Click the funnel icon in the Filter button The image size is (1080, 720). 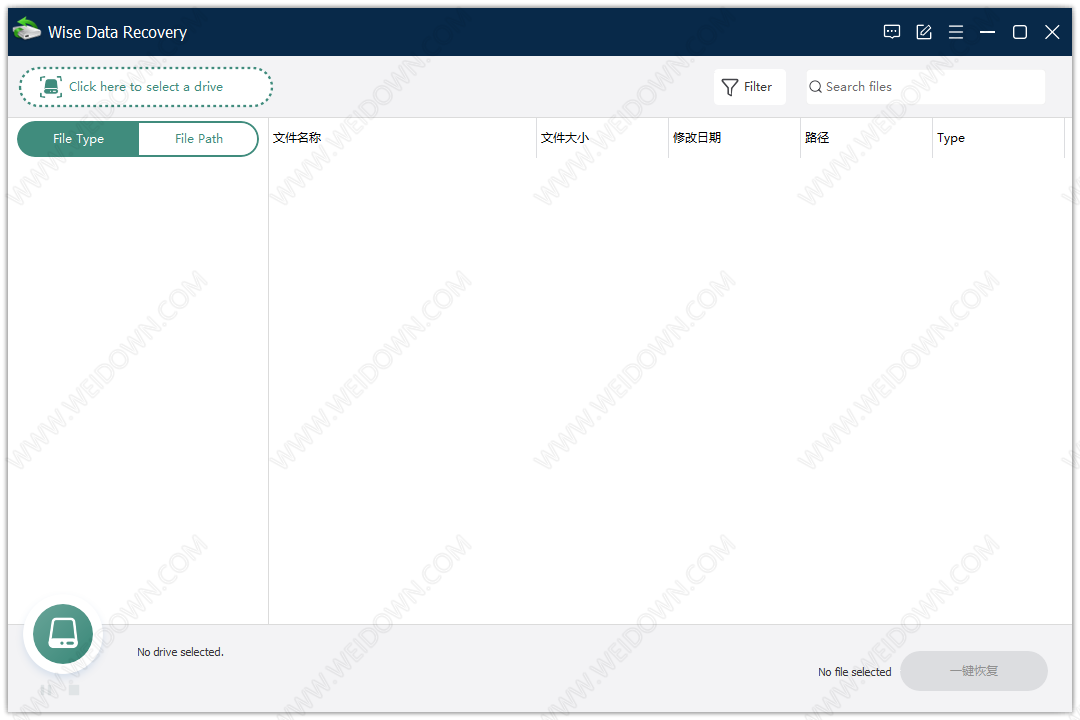pyautogui.click(x=730, y=87)
